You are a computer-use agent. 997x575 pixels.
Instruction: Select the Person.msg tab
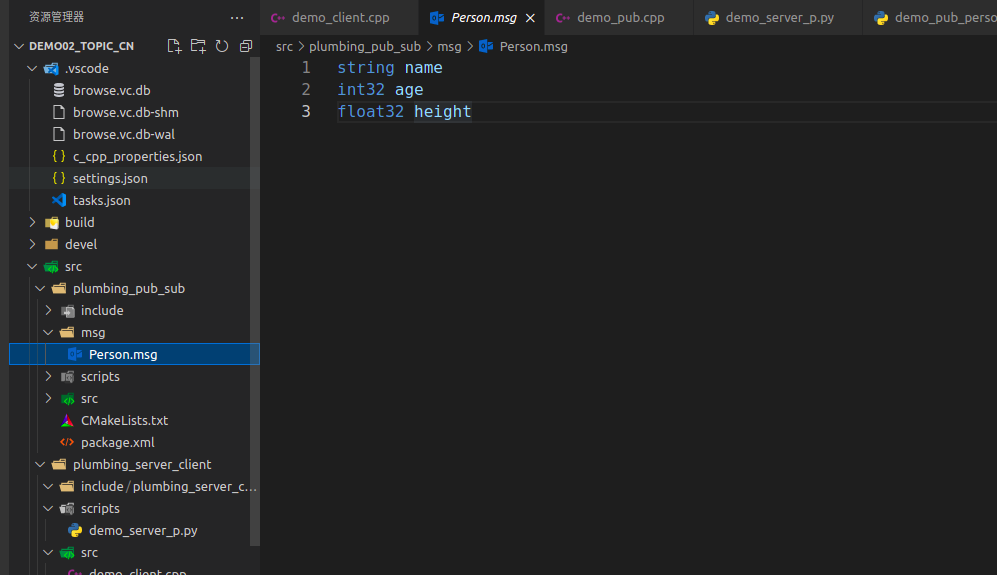[483, 18]
